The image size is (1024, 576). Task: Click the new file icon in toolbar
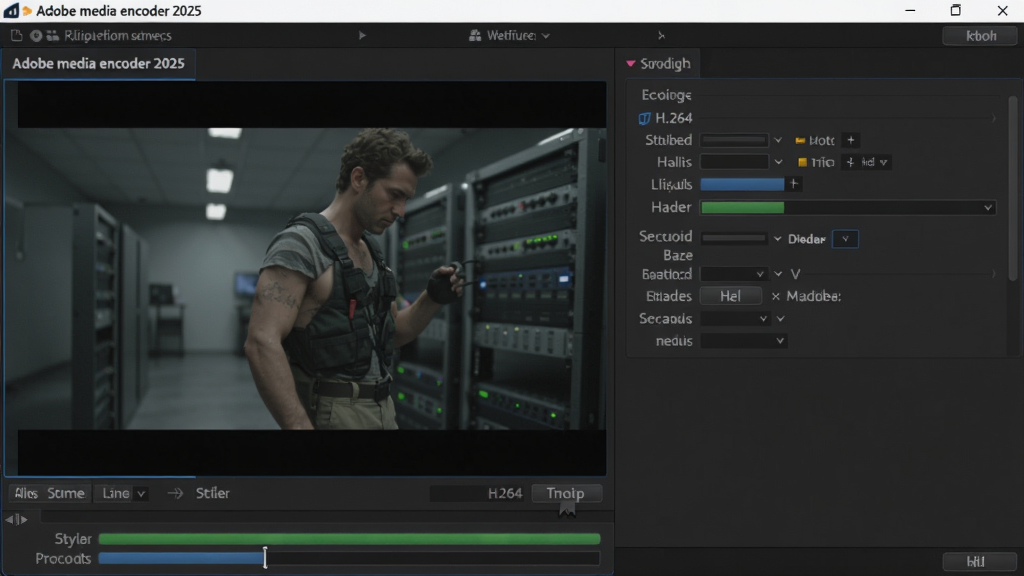pos(16,35)
